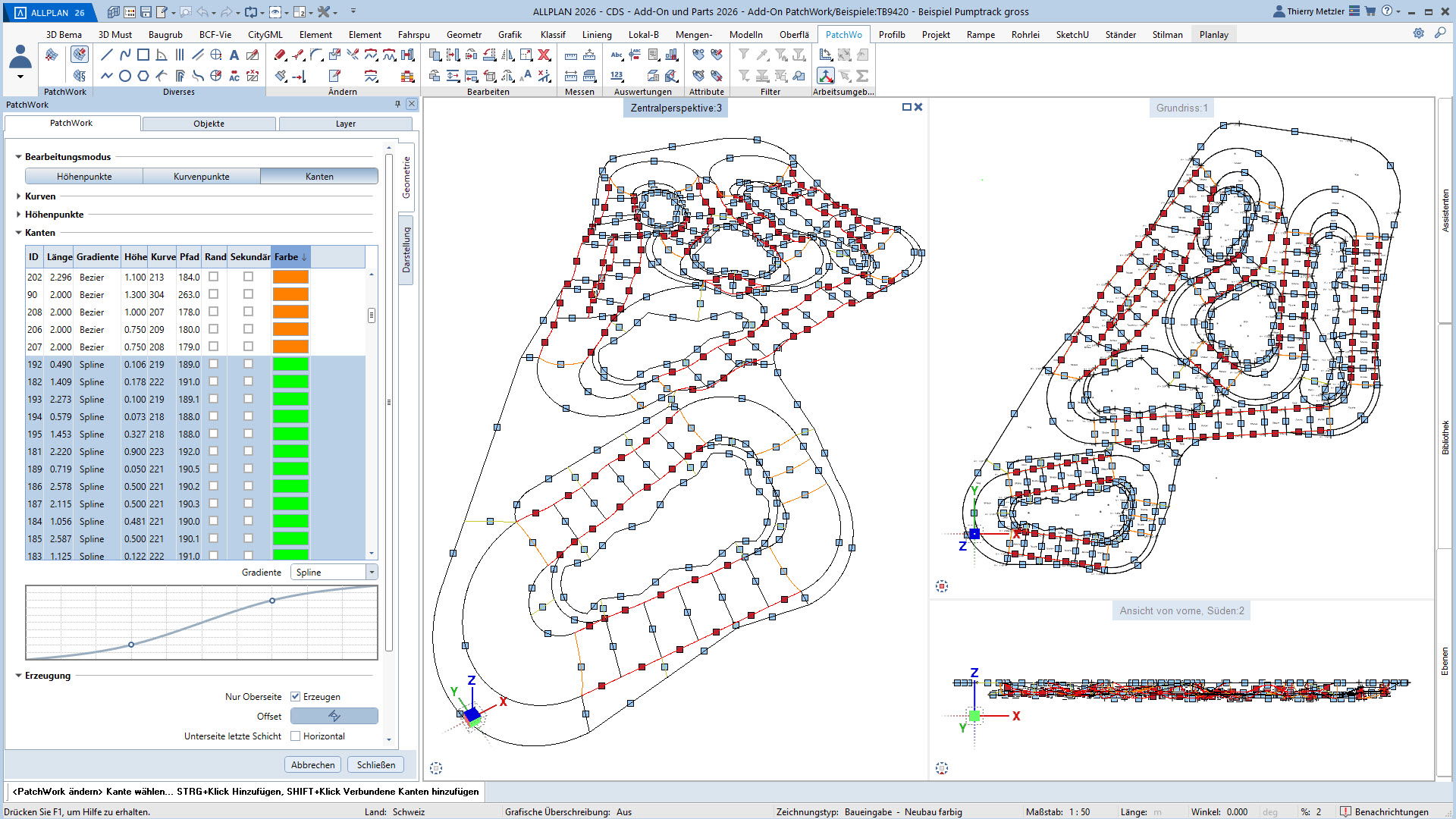Image resolution: width=1456 pixels, height=819 pixels.
Task: Select the Line drawing tool
Action: click(x=107, y=55)
